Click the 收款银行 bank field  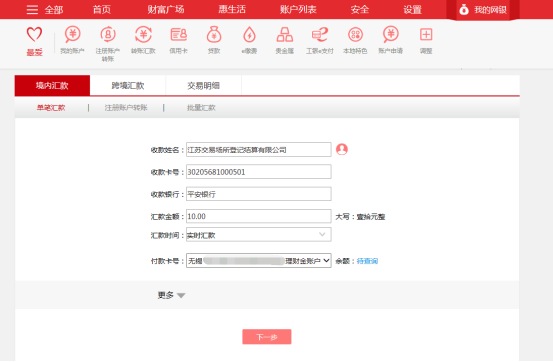pyautogui.click(x=259, y=194)
